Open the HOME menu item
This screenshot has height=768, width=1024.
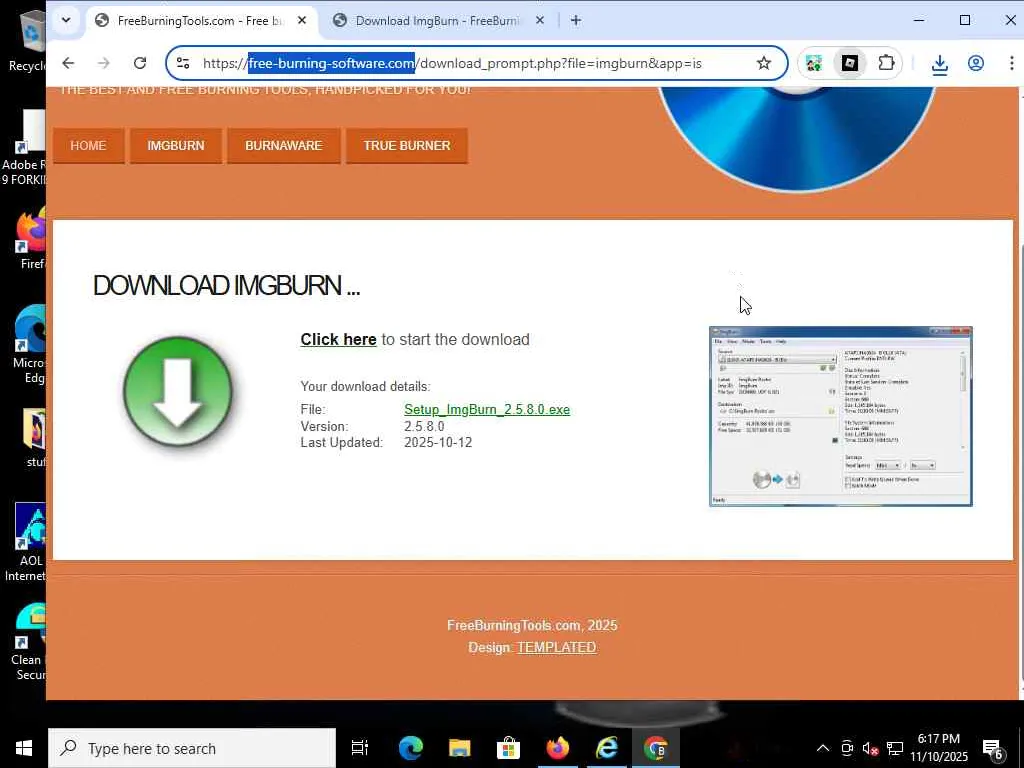(88, 146)
